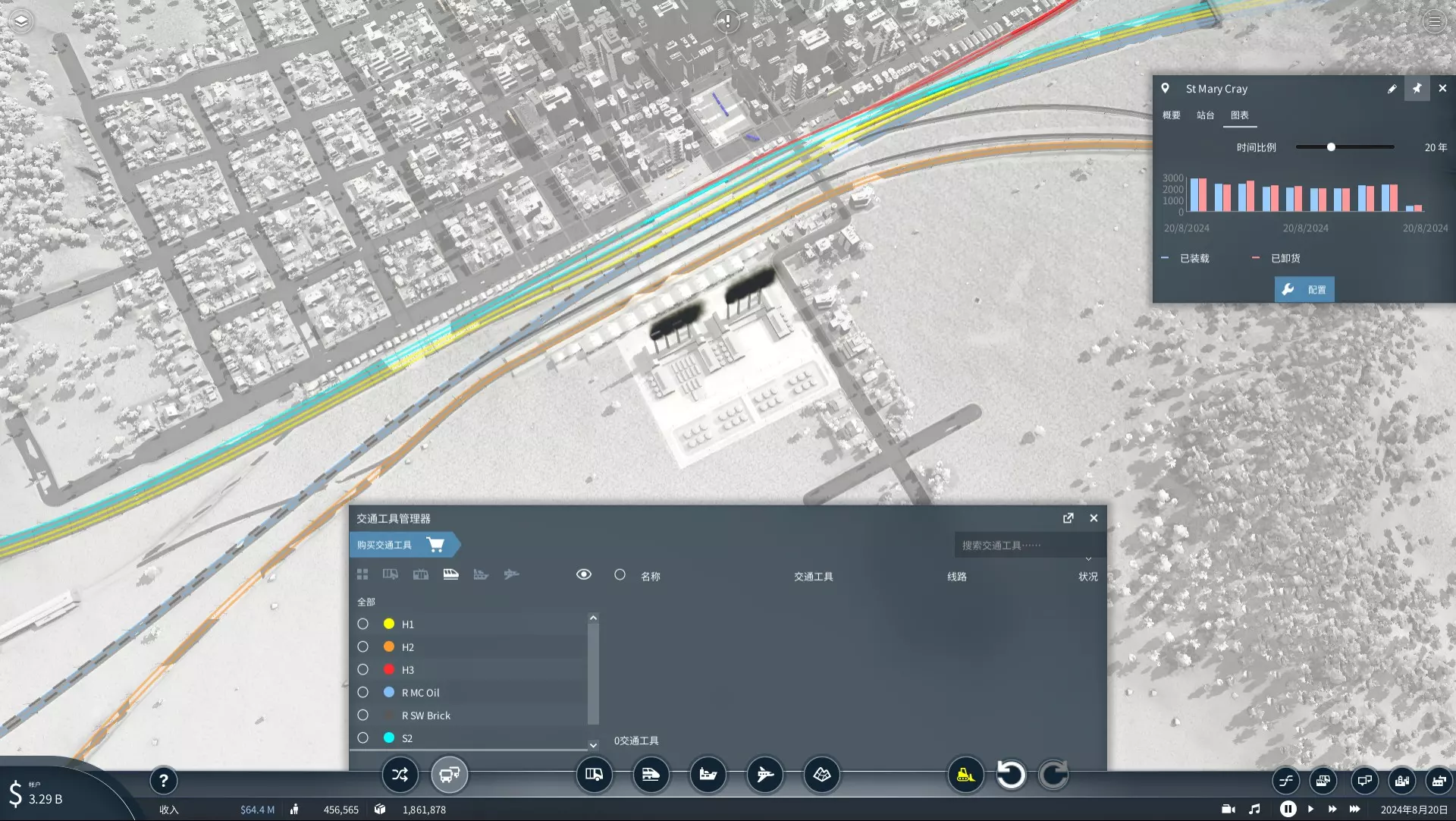The height and width of the screenshot is (821, 1456).
Task: Click the line manager shuffle icon
Action: point(400,775)
